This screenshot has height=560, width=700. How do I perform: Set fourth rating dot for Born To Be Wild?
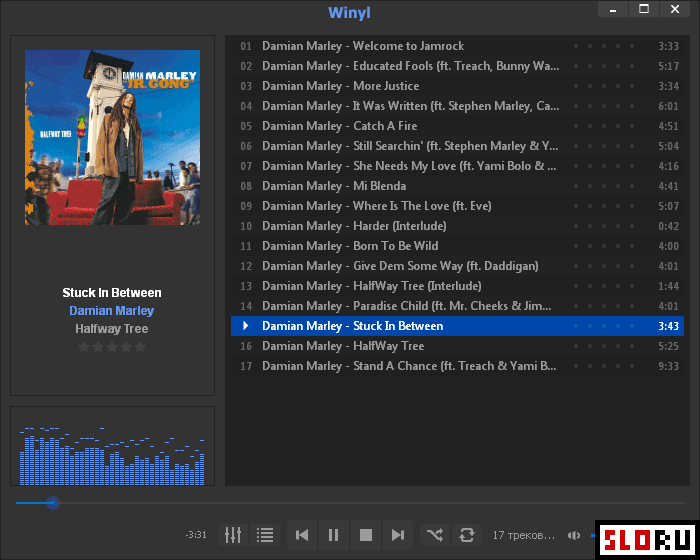point(618,246)
